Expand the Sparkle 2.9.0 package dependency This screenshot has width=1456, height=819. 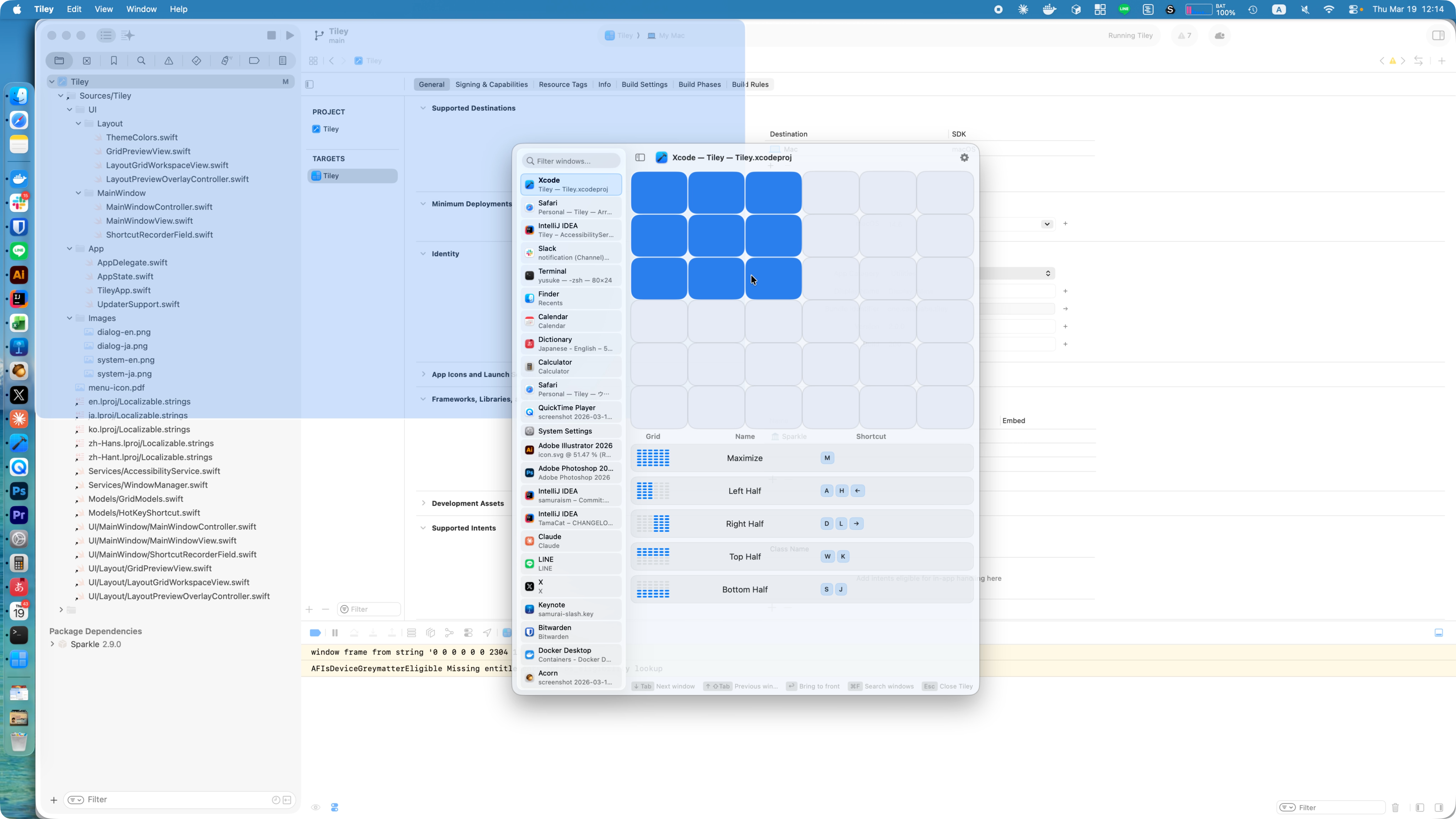[53, 644]
